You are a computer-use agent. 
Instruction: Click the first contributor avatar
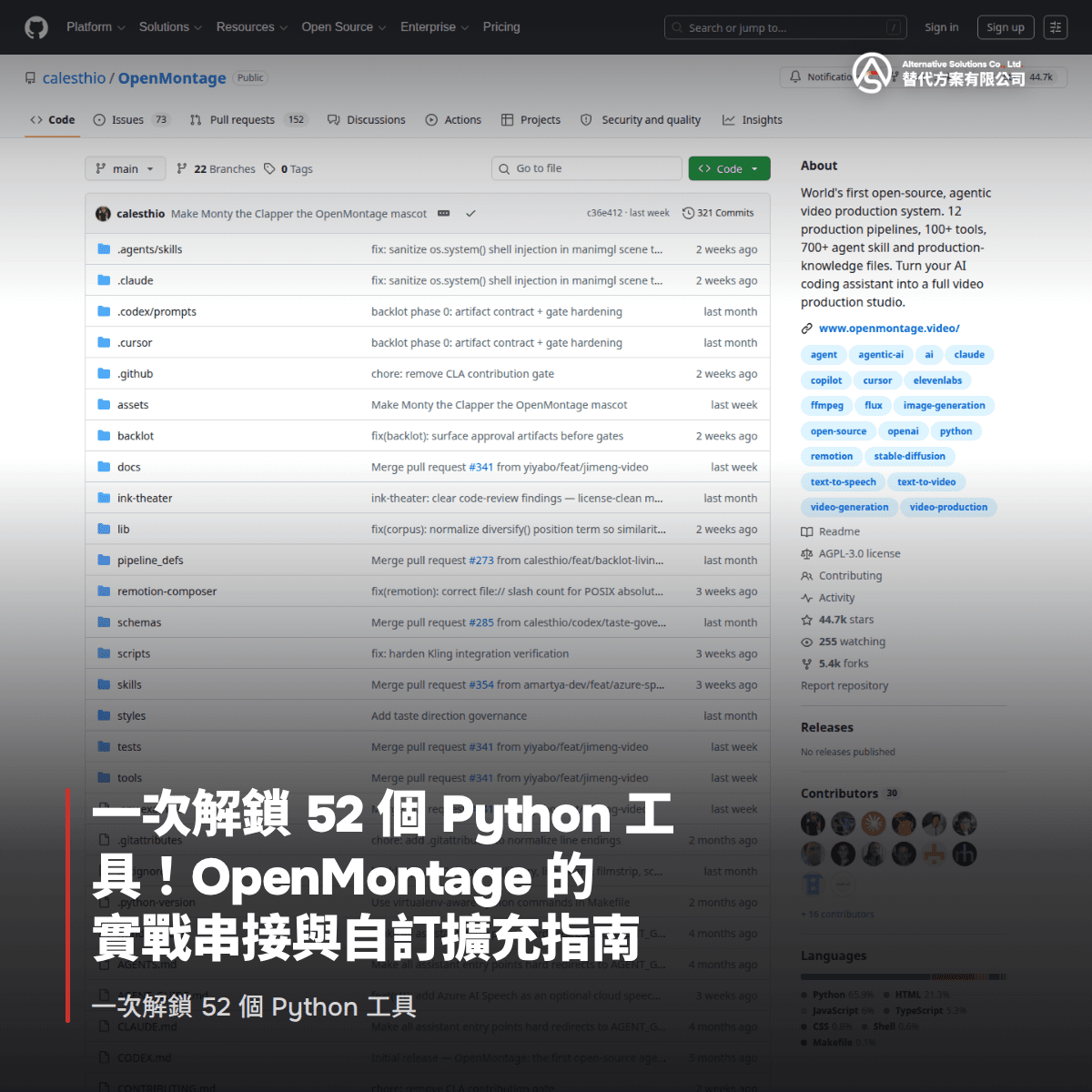813,824
